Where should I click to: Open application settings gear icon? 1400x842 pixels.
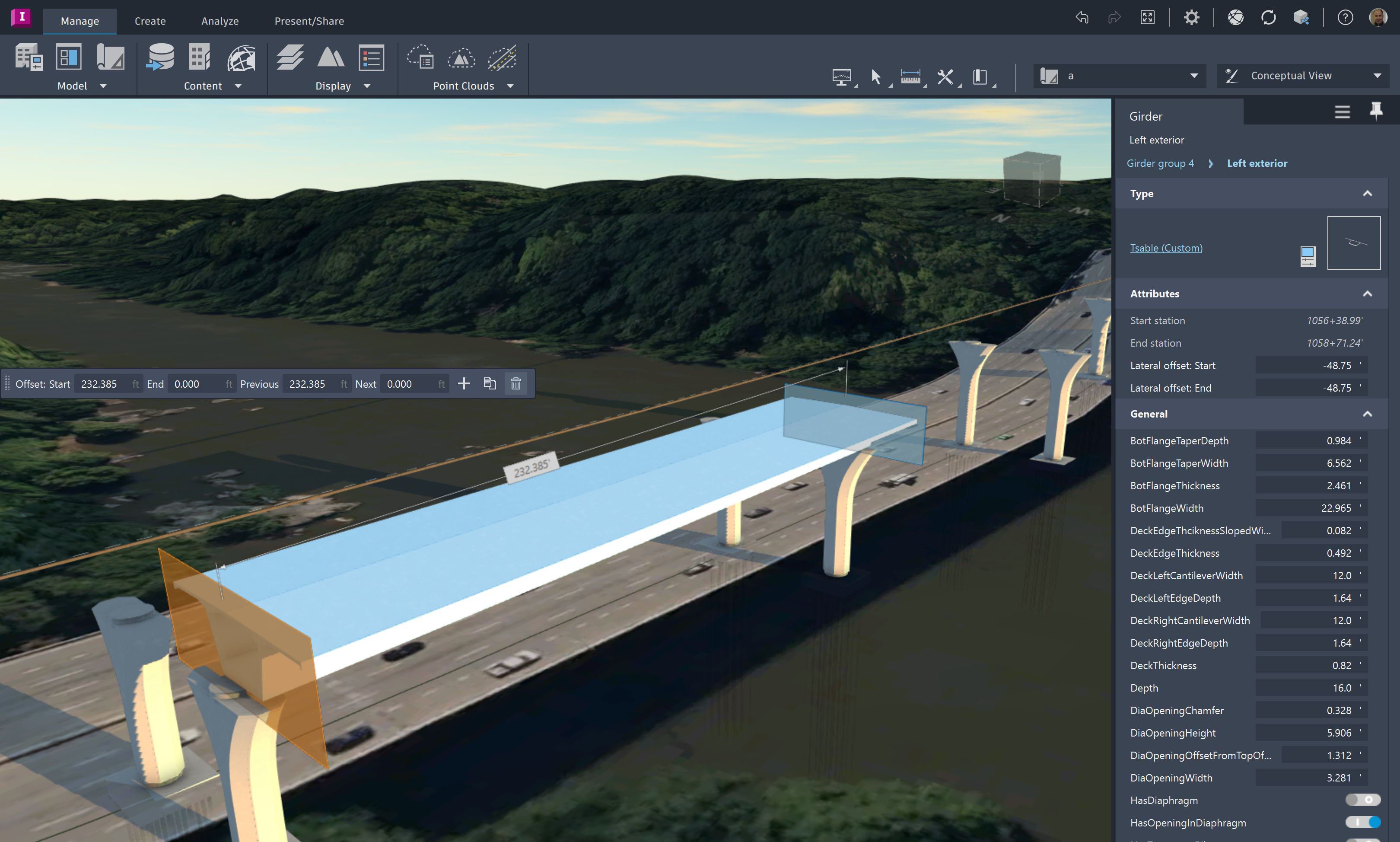1191,17
